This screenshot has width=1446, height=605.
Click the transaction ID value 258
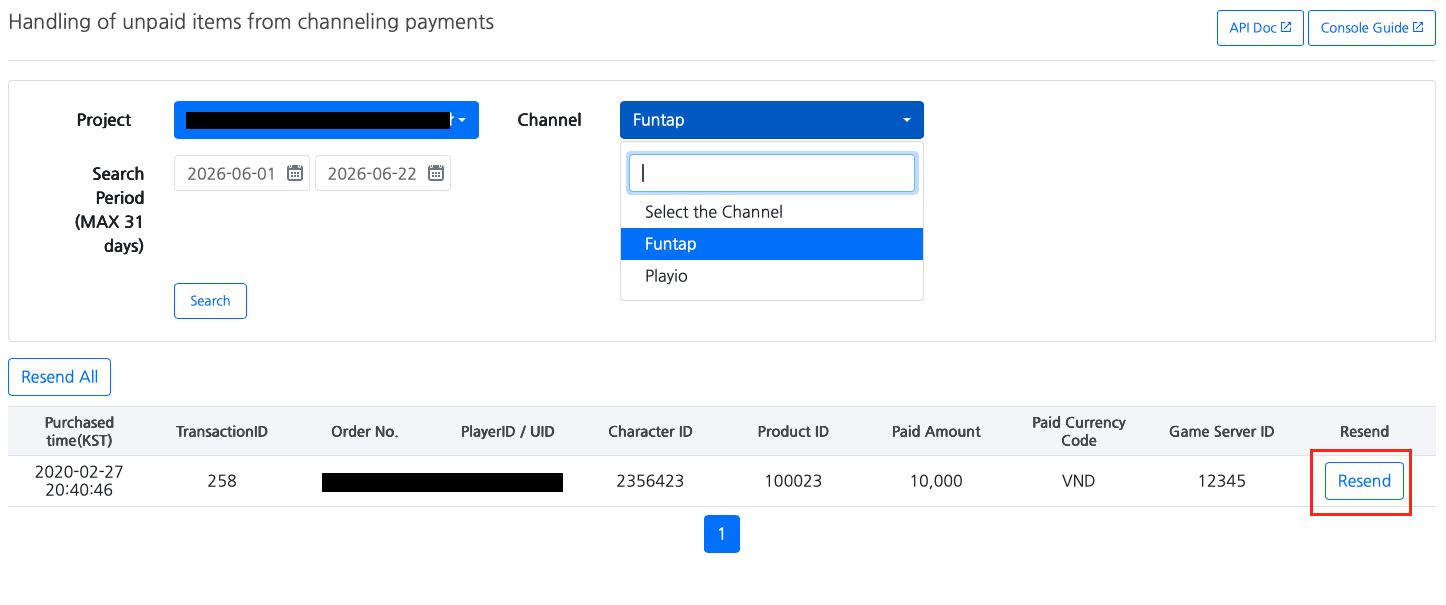point(222,481)
